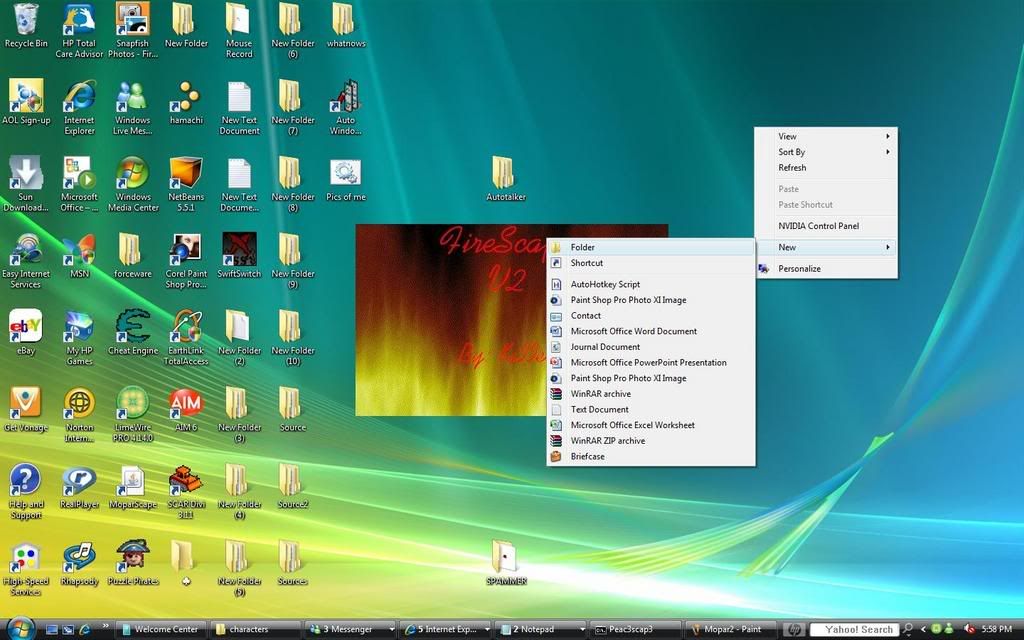Click the Get Vonage shortcut
1024x640 pixels.
(x=25, y=409)
